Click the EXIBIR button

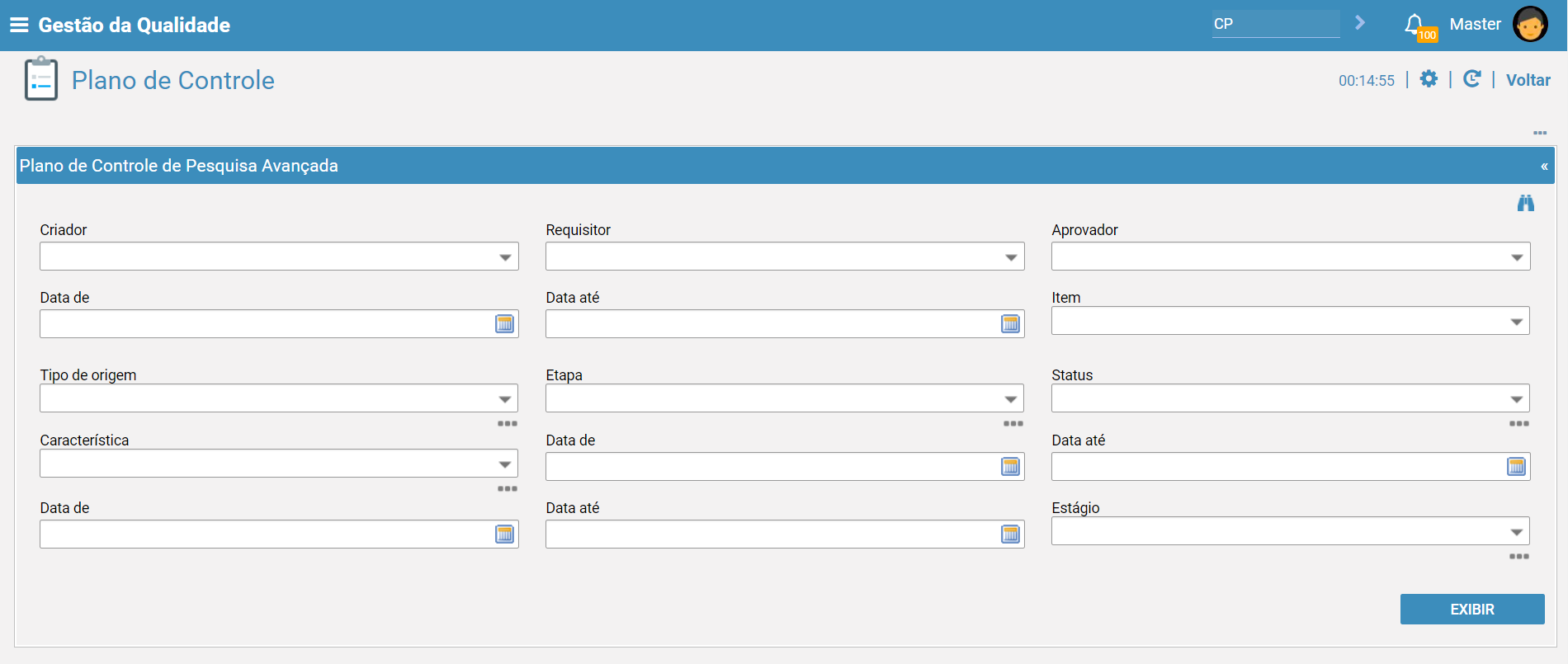1472,610
